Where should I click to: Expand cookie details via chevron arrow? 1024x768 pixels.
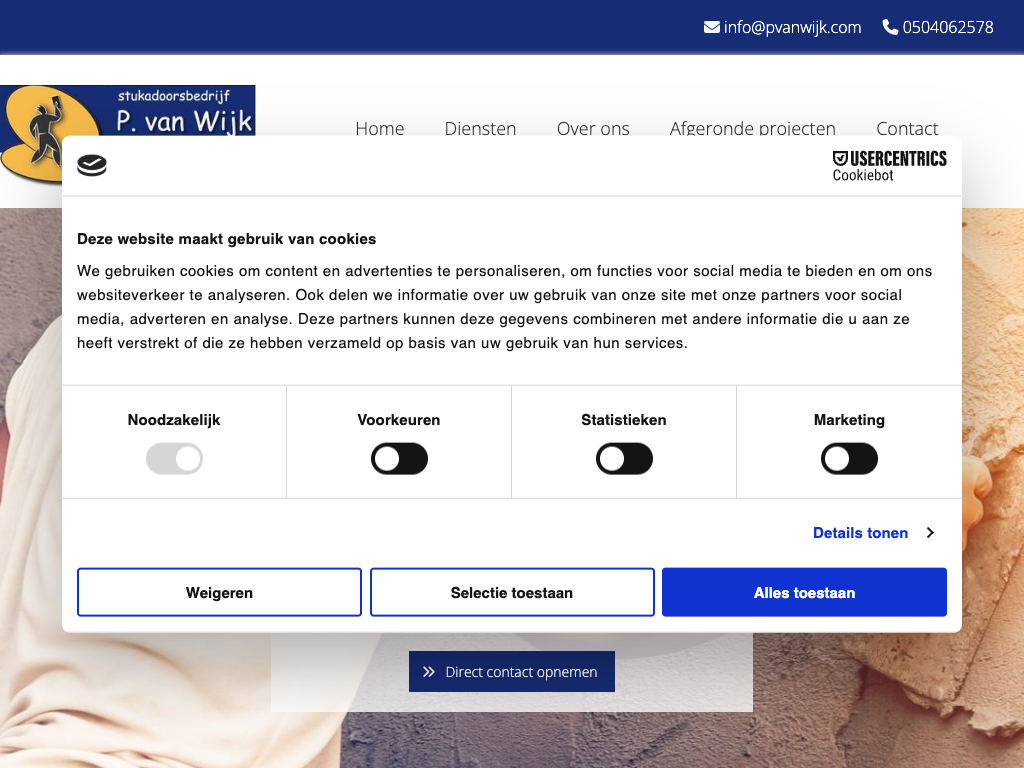pyautogui.click(x=930, y=533)
